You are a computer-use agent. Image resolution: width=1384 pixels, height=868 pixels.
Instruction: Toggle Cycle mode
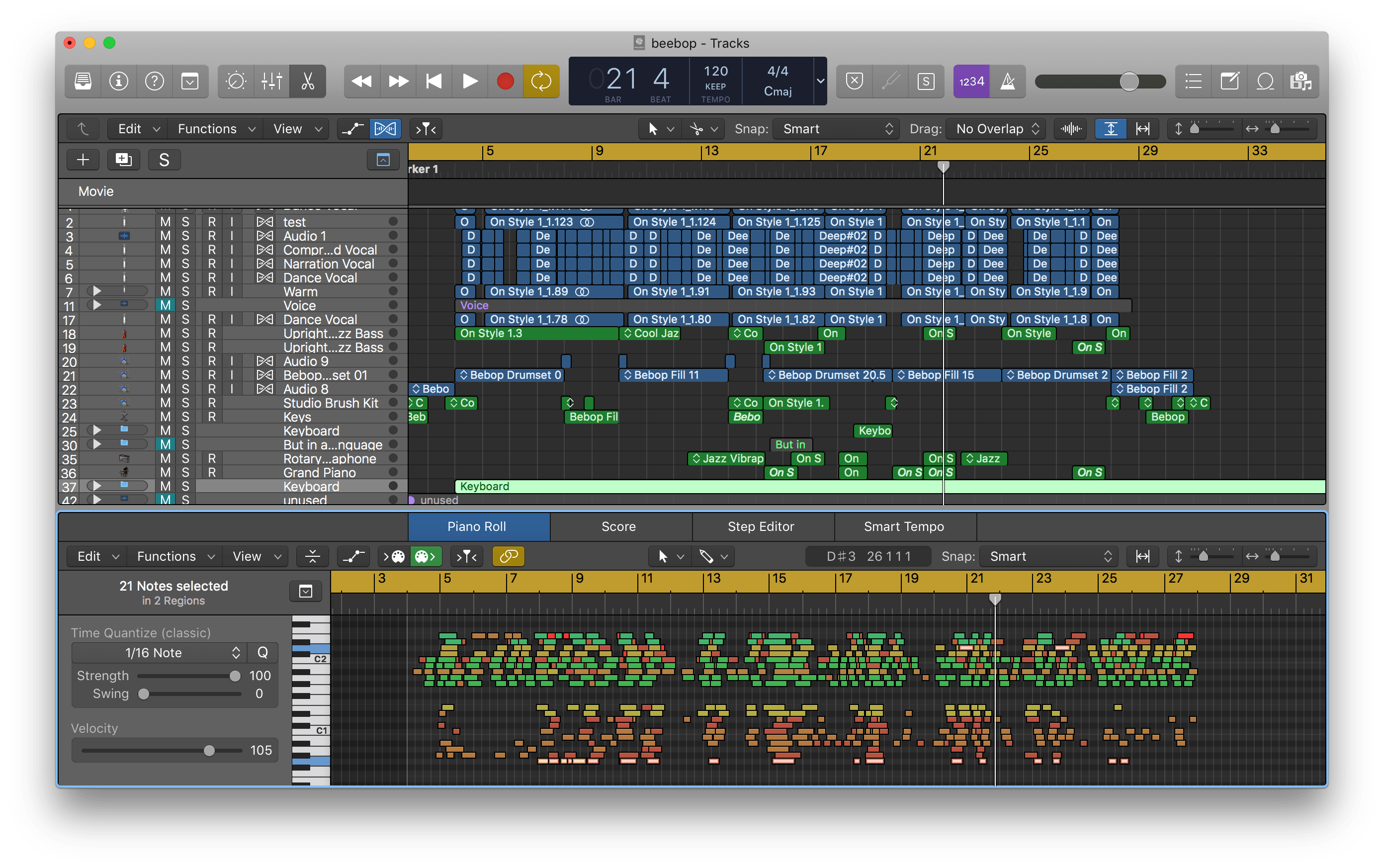(x=541, y=81)
